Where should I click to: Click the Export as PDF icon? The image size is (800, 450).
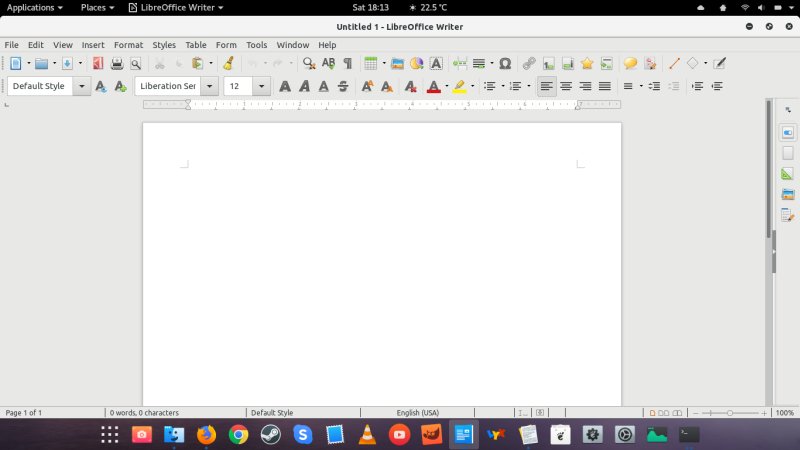(x=98, y=63)
